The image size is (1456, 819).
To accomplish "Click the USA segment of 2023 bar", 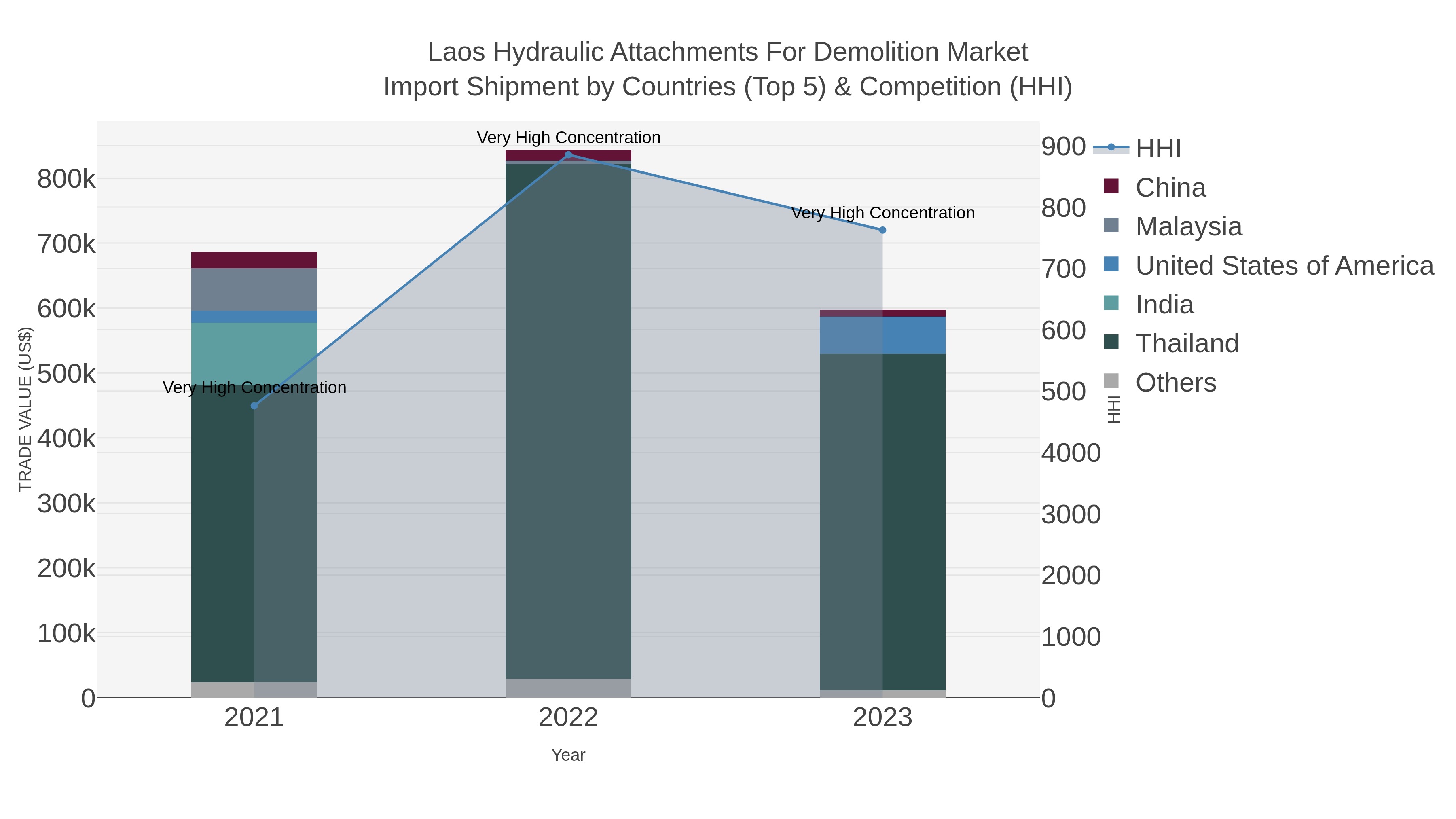I will tap(883, 335).
